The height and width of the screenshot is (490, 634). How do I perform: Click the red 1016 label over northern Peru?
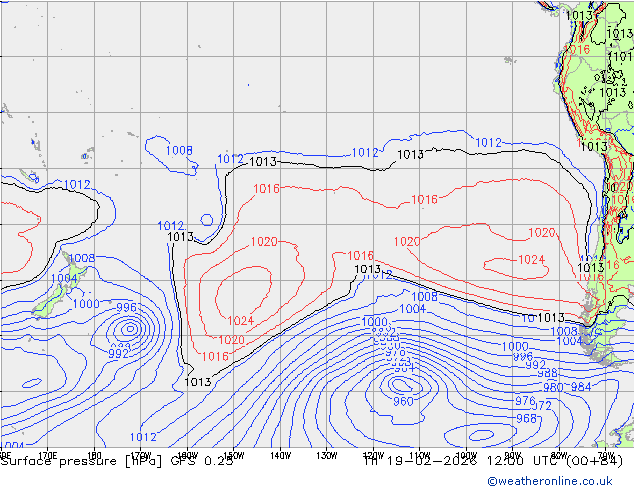click(x=577, y=50)
